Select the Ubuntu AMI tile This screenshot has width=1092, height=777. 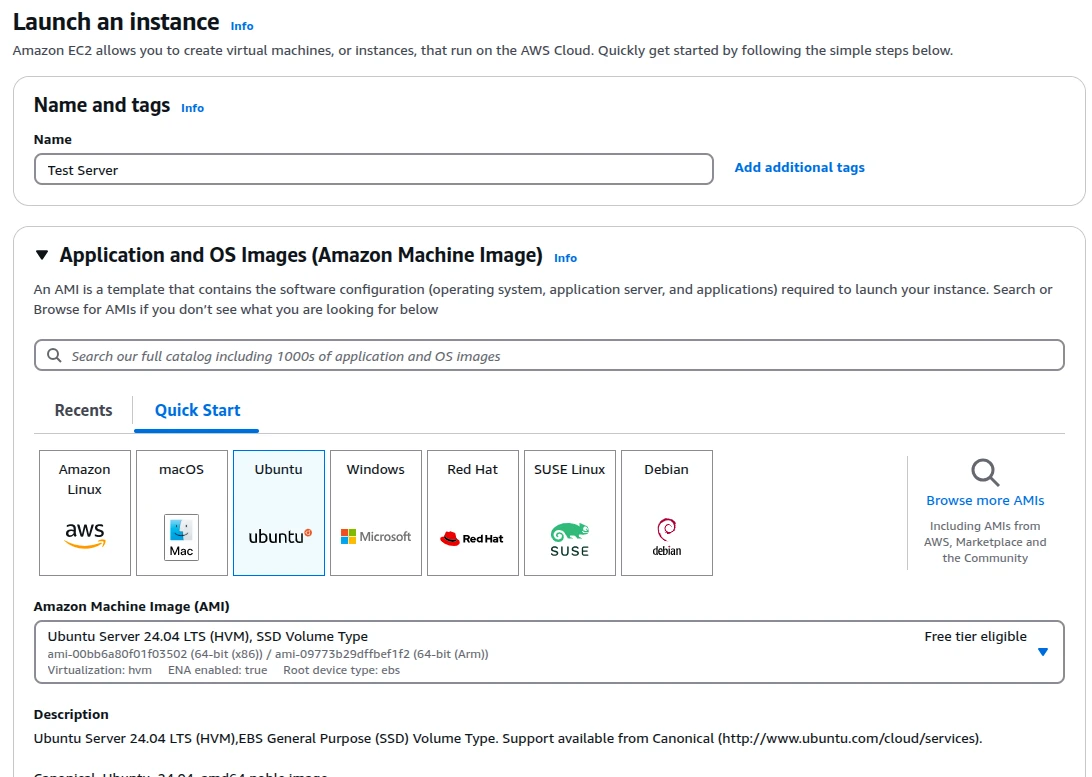coord(279,512)
